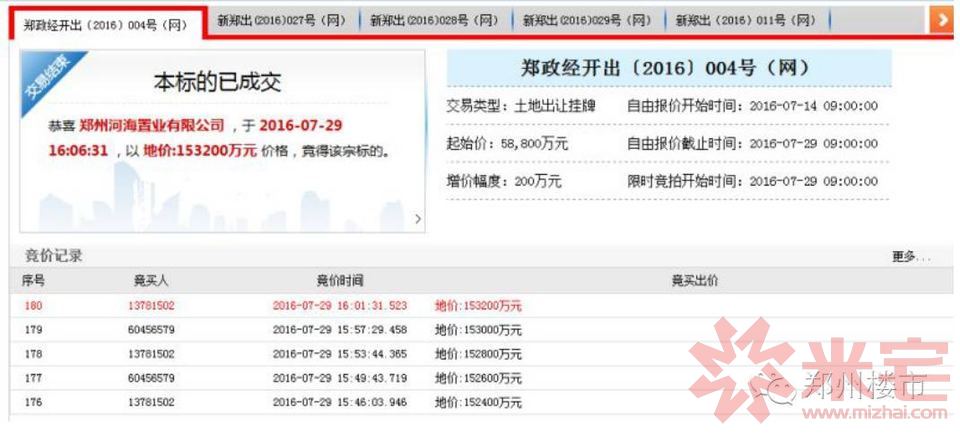Click bid time 2016-07-29 15:49:43.719

340,379
